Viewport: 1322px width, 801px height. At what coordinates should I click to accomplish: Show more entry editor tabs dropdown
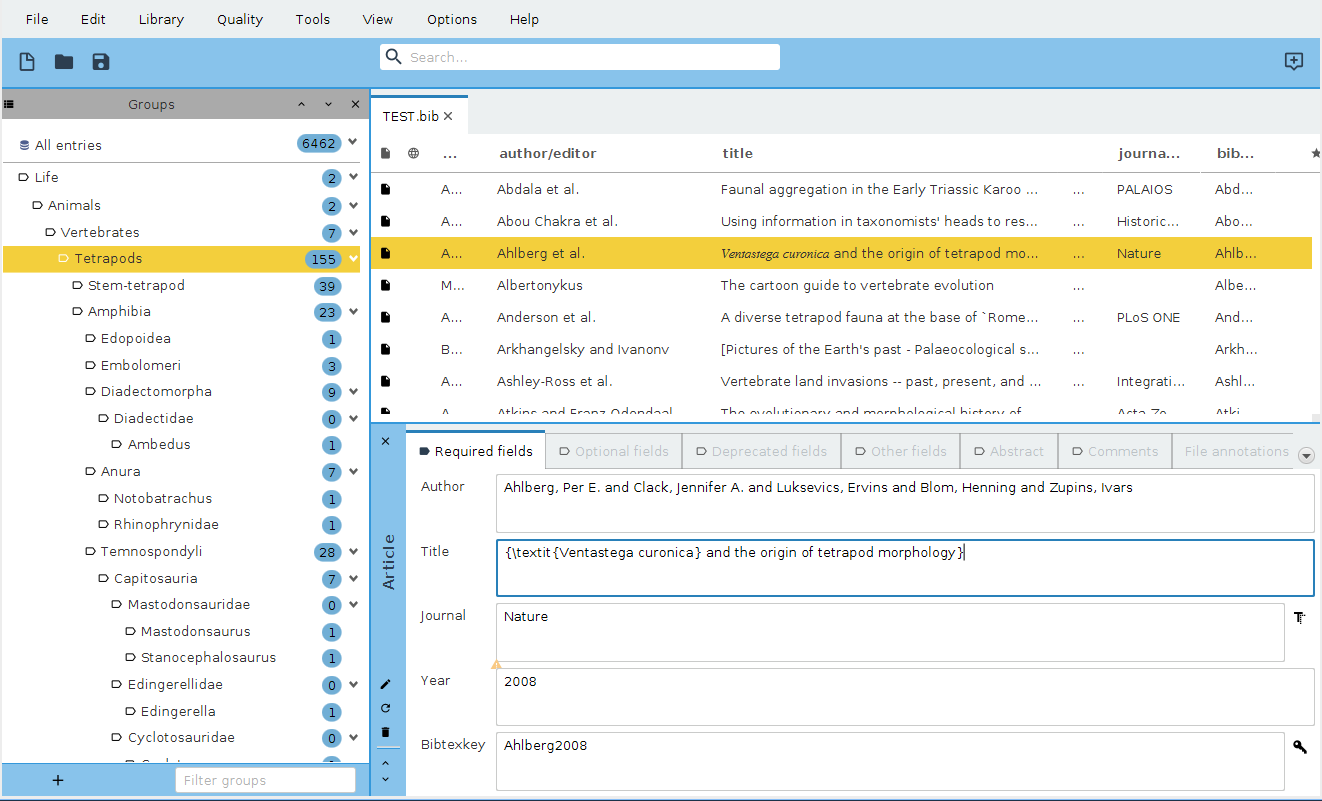pos(1306,456)
